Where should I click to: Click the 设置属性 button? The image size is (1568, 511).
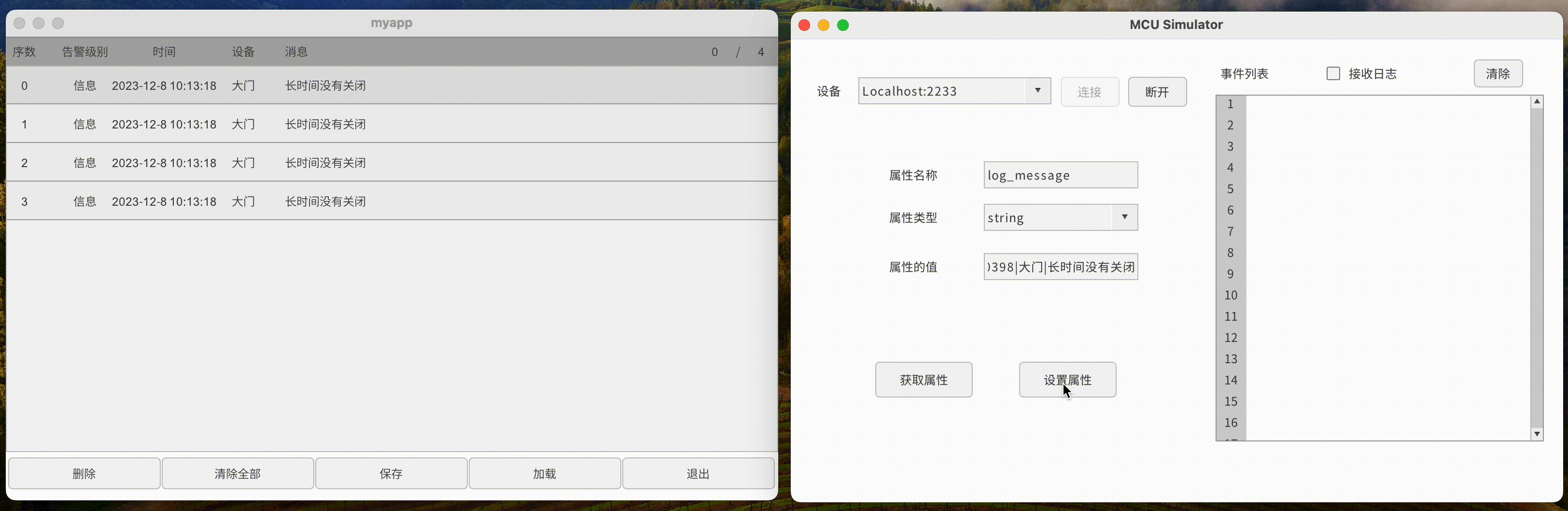pos(1068,380)
